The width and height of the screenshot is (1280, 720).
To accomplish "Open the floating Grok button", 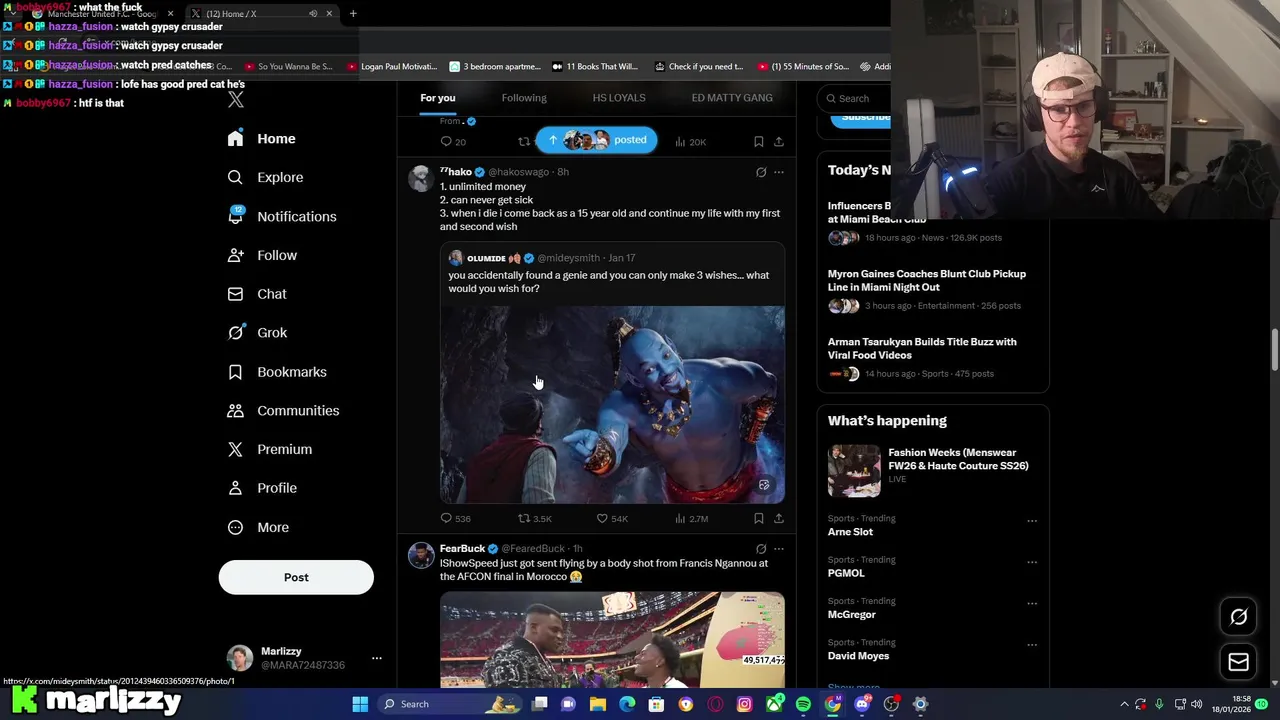I will (1238, 617).
